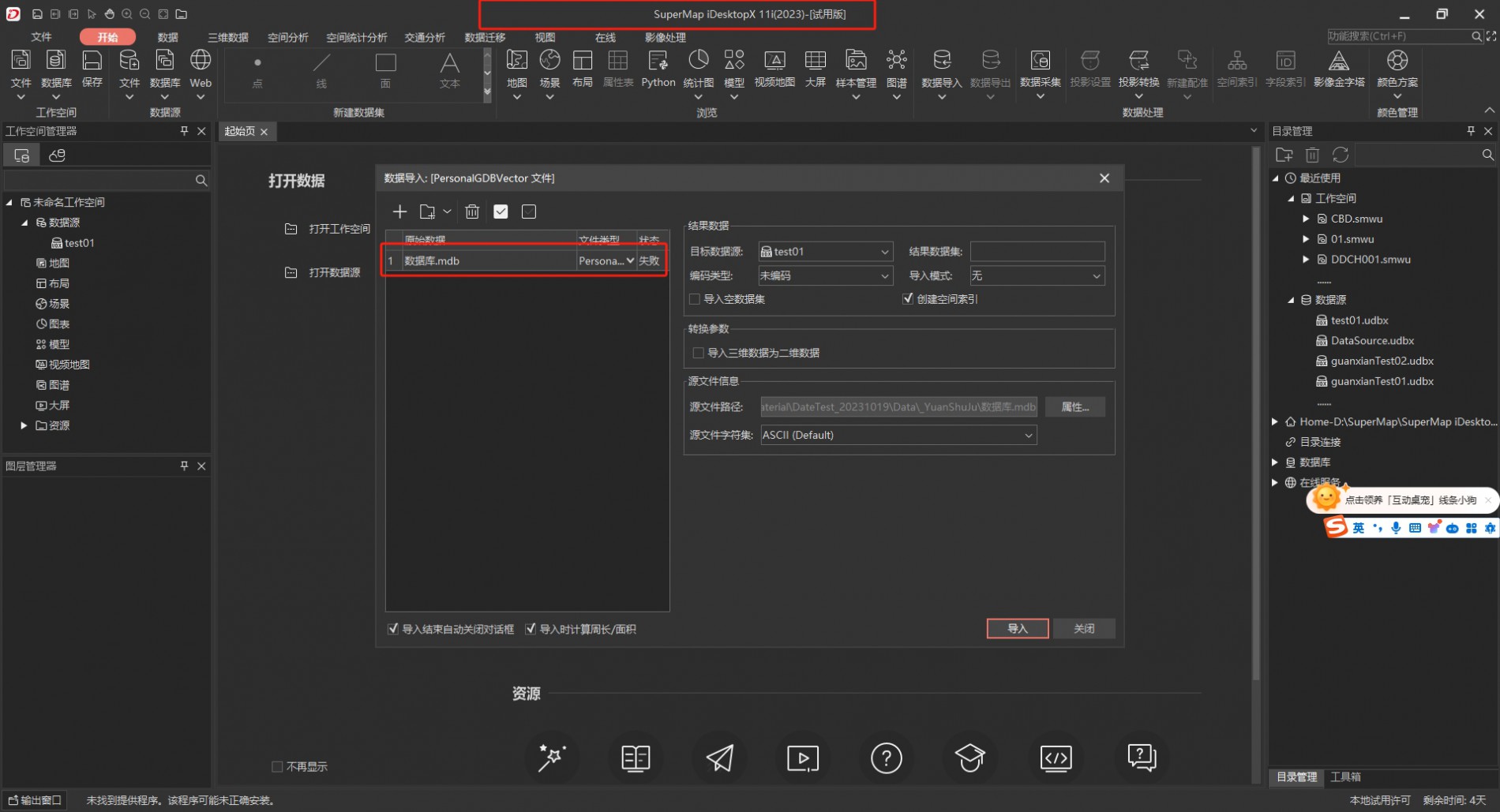Select the 数据库.mdb row in import list
Screen dimensions: 1500x812
(x=527, y=260)
